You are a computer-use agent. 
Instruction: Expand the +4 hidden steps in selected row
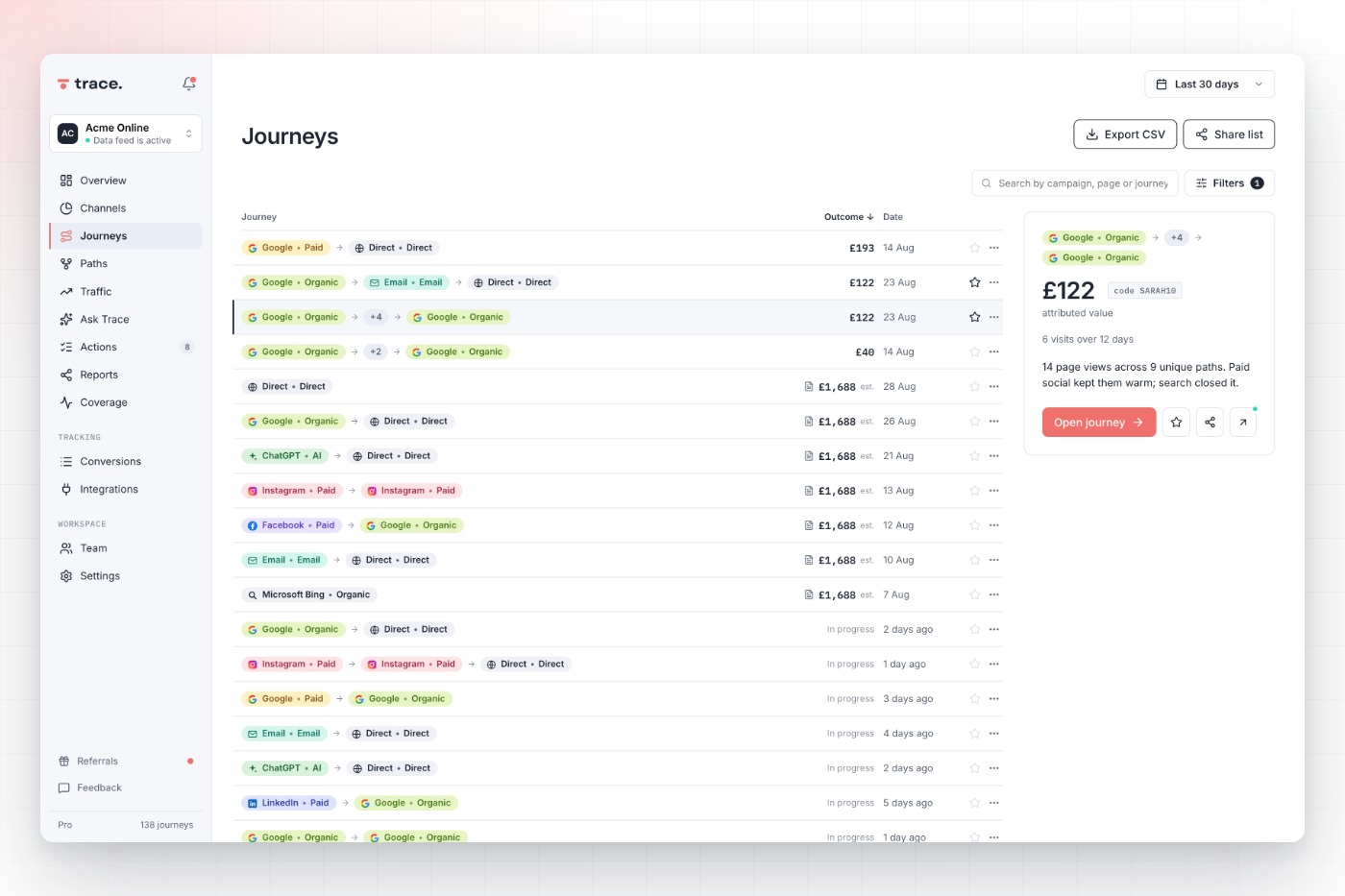[376, 317]
